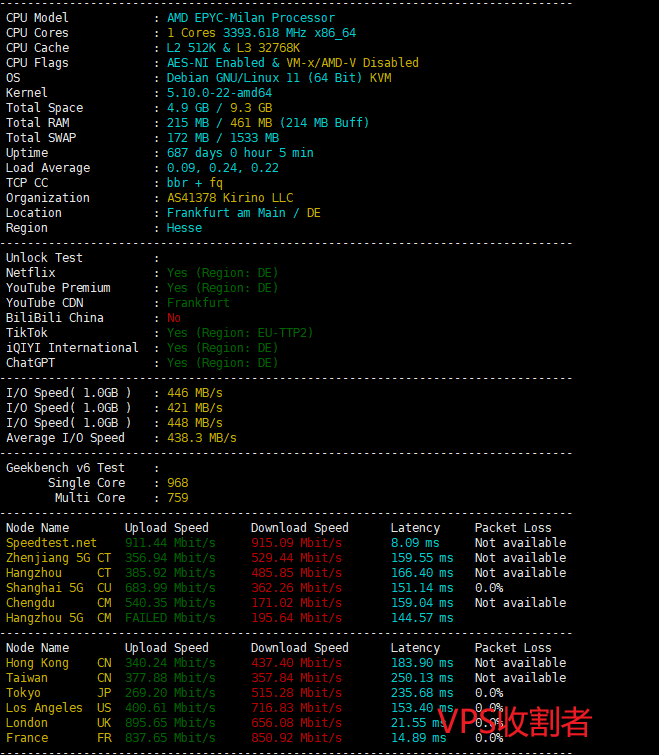Click the Netflix unlock test result
Viewport: 659px width, 755px height.
[x=222, y=273]
